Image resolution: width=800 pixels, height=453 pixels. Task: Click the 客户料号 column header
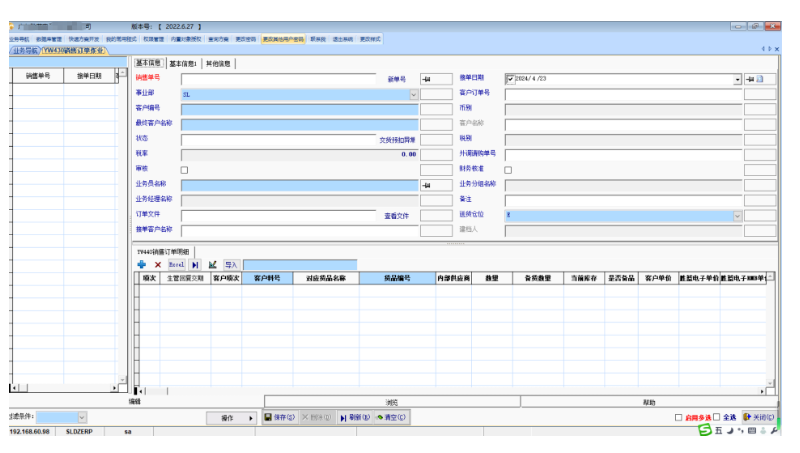pyautogui.click(x=267, y=278)
